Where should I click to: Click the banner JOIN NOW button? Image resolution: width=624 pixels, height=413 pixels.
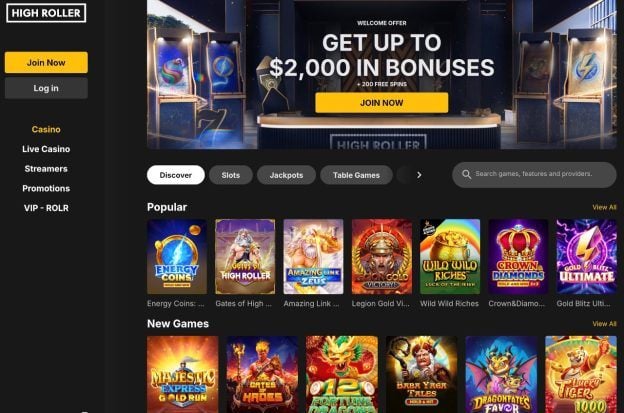[x=382, y=103]
